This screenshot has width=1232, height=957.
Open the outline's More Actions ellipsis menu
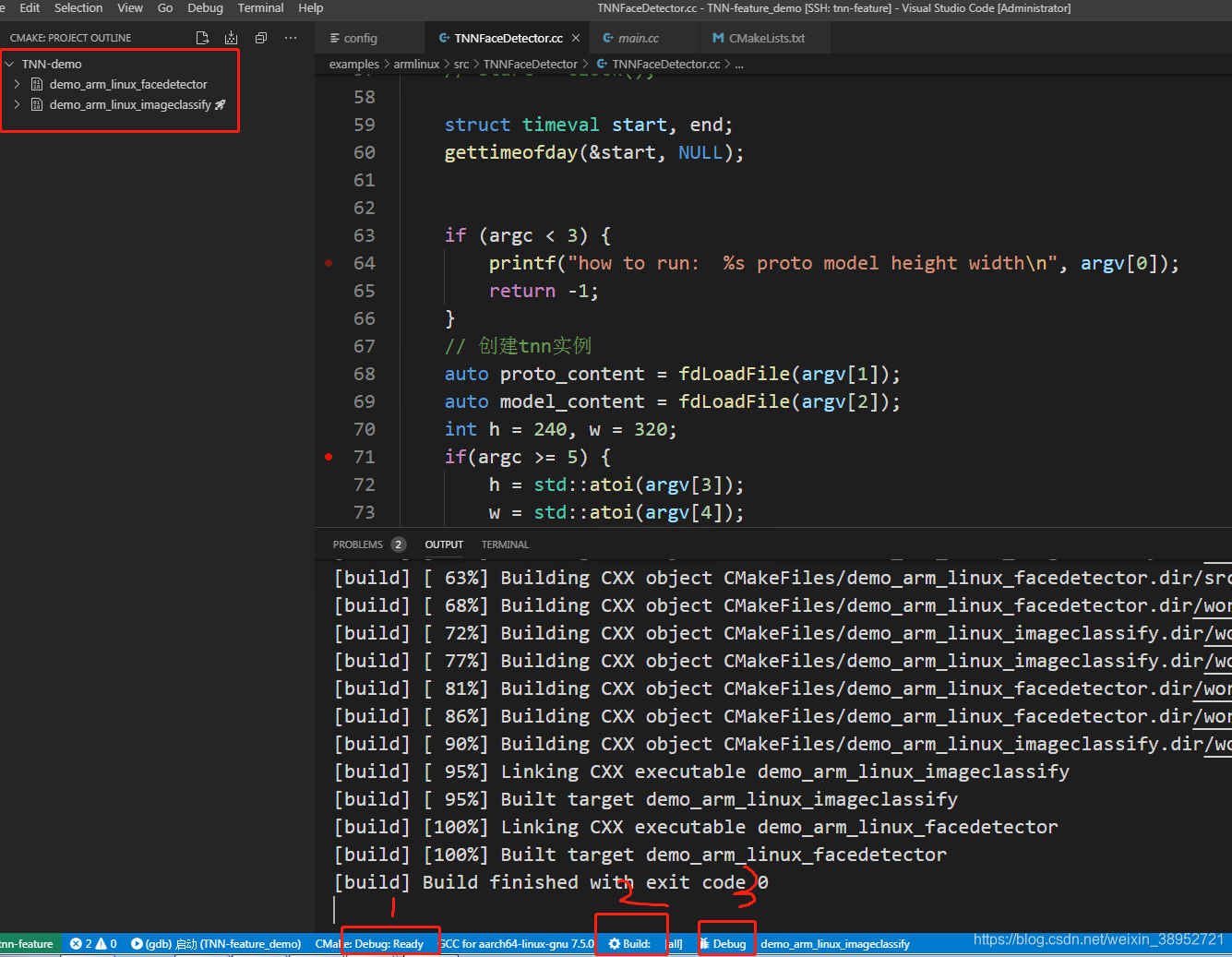tap(291, 38)
